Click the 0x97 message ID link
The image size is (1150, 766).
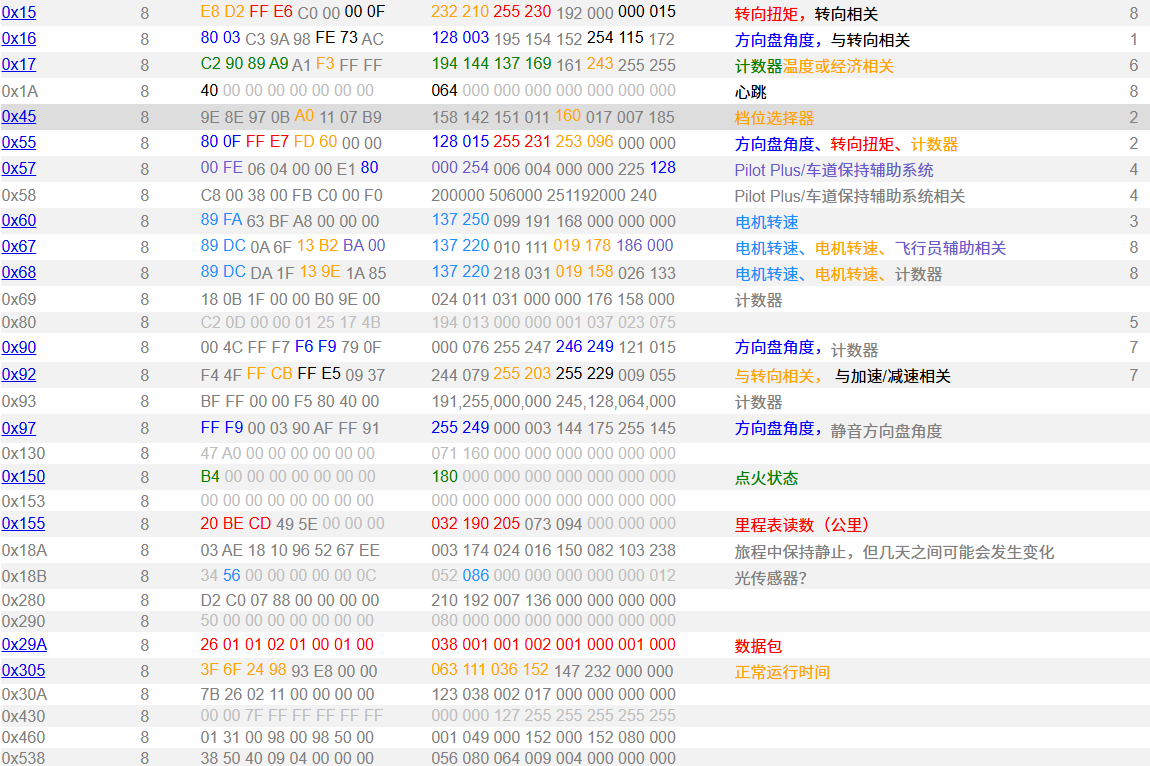(19, 428)
